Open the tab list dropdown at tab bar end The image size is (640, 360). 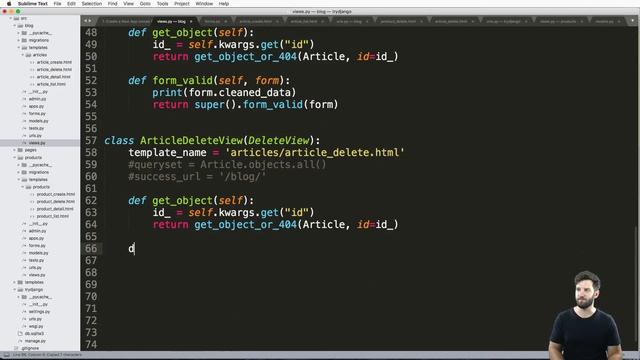coord(633,21)
